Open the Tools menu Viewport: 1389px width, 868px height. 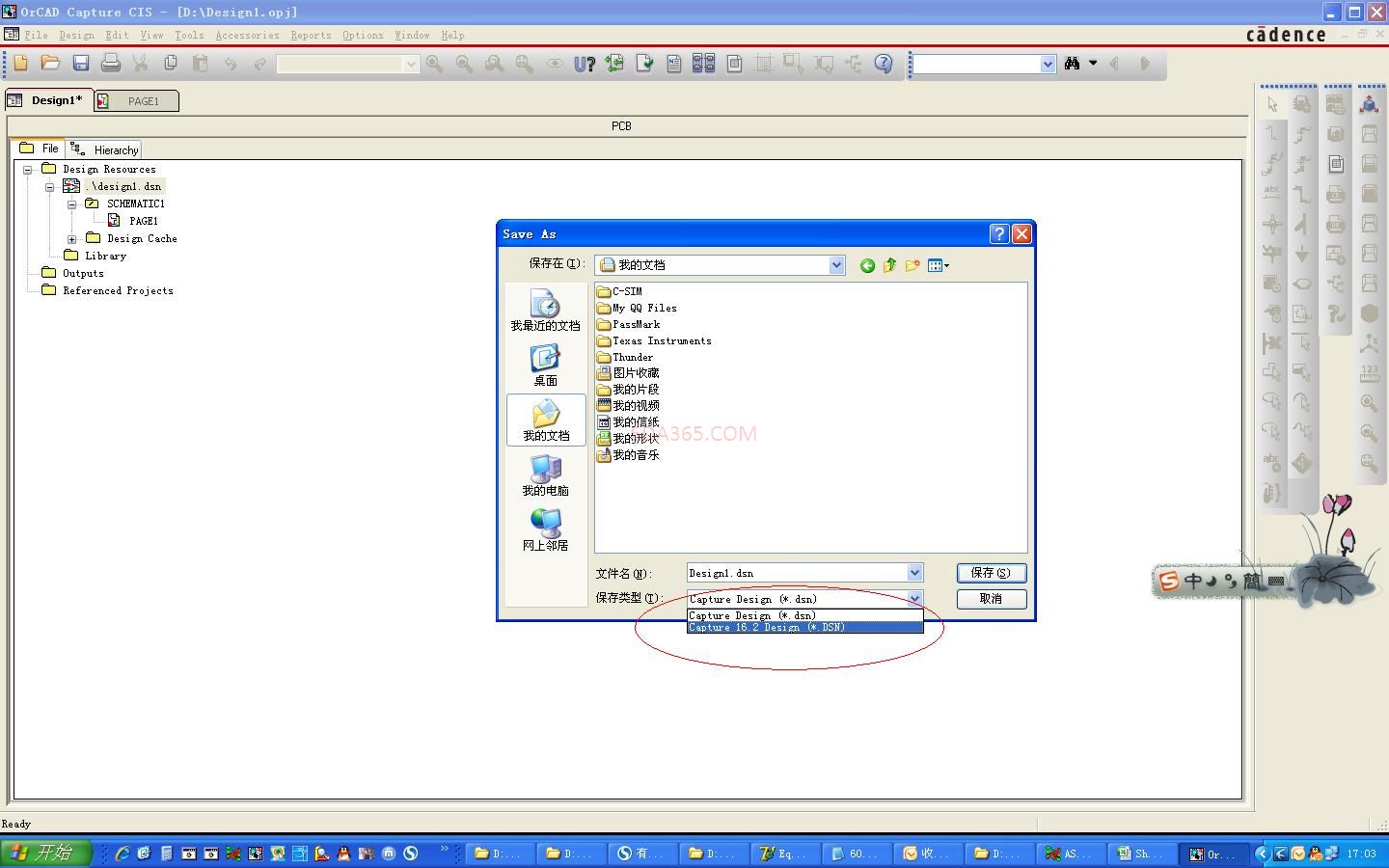click(x=189, y=36)
